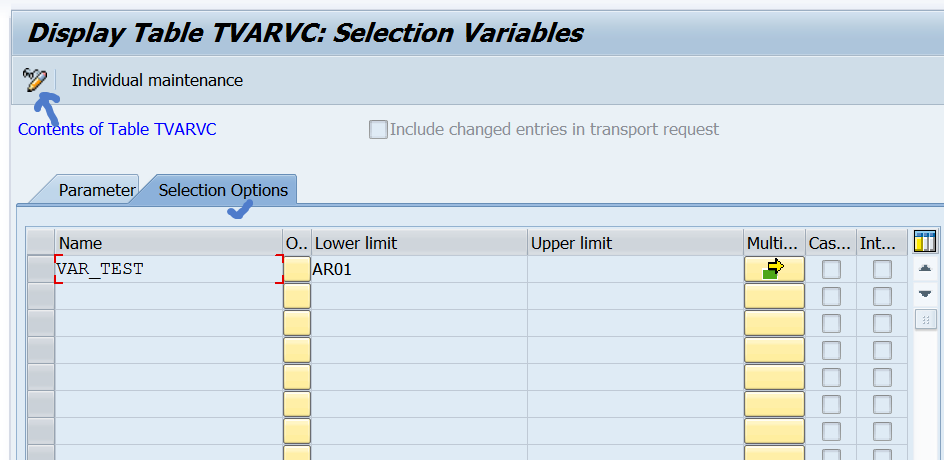
Task: Switch to the Parameter tab
Action: (96, 190)
